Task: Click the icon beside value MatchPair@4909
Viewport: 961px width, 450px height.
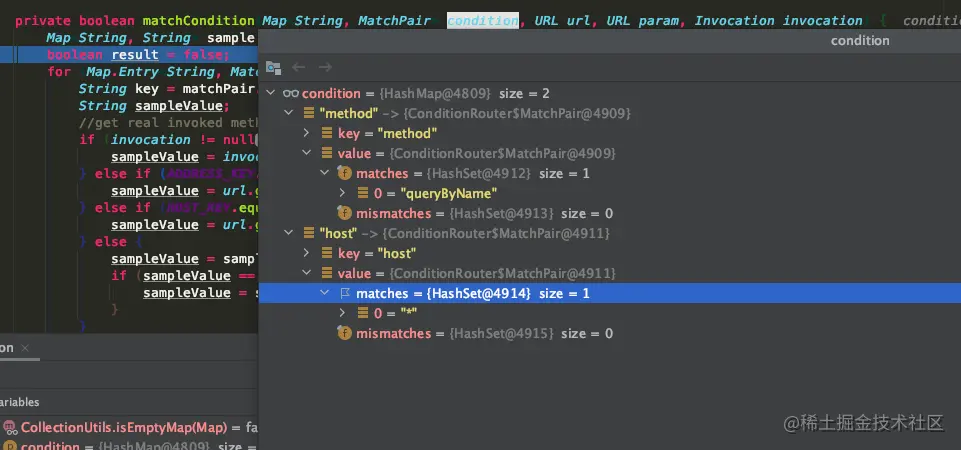Action: click(x=327, y=153)
